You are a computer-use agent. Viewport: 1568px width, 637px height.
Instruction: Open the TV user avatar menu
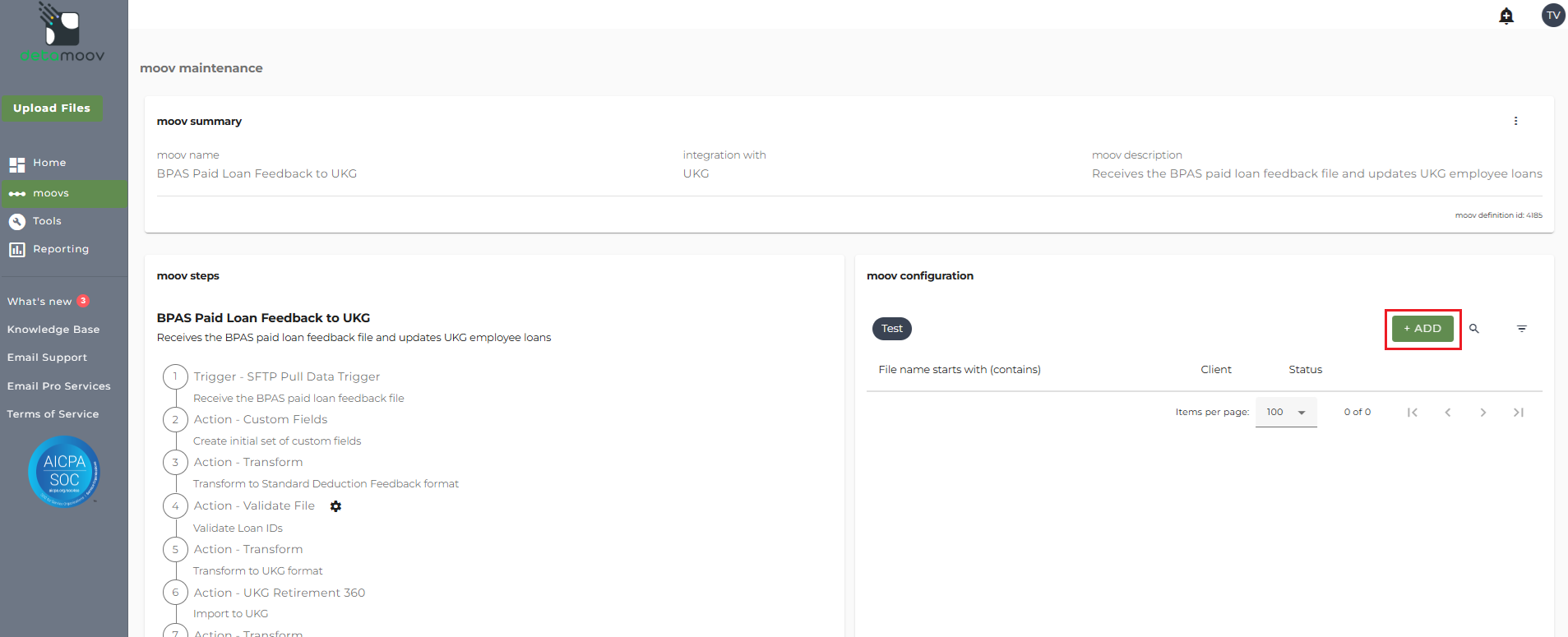click(x=1553, y=16)
